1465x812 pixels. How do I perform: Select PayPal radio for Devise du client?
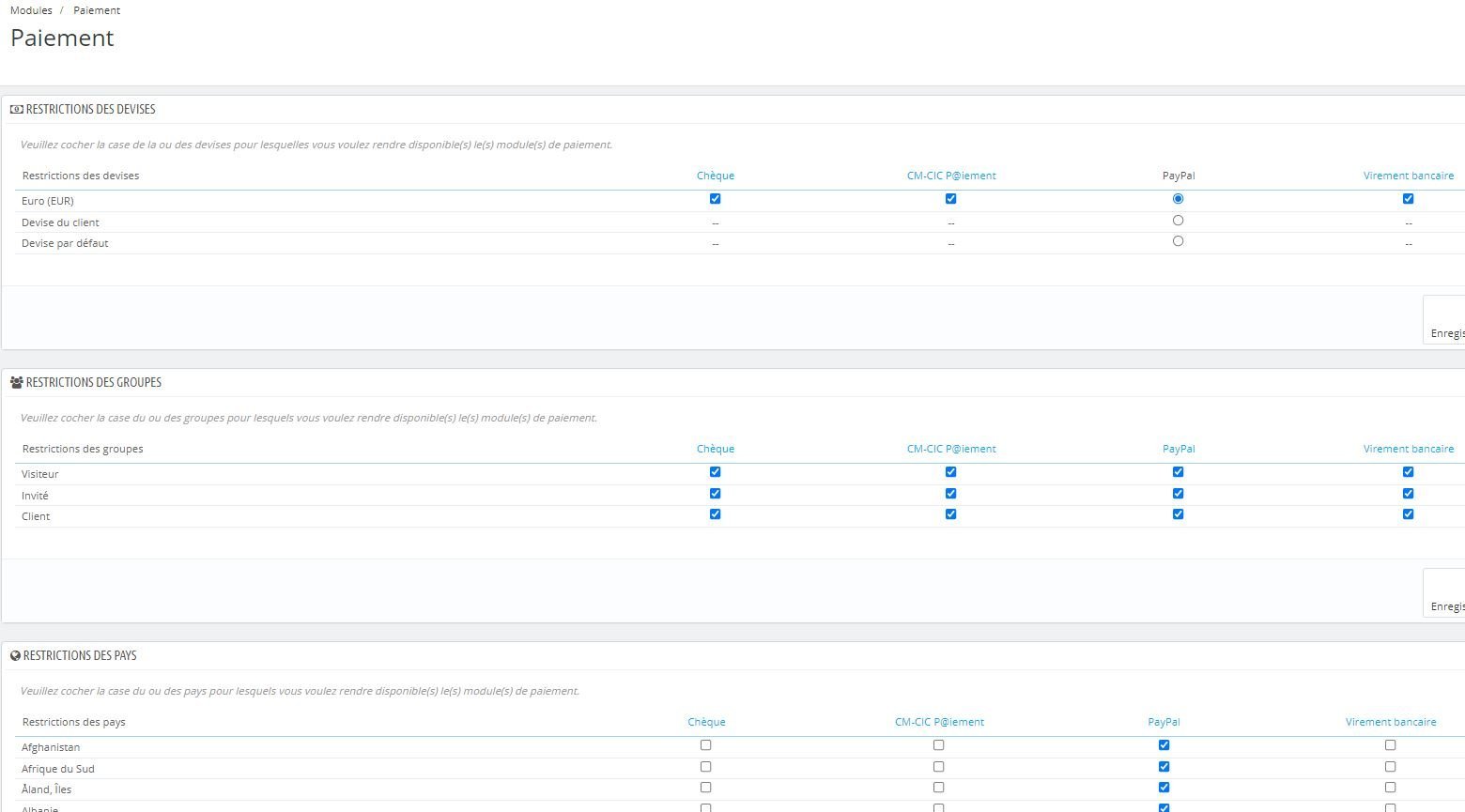tap(1178, 221)
